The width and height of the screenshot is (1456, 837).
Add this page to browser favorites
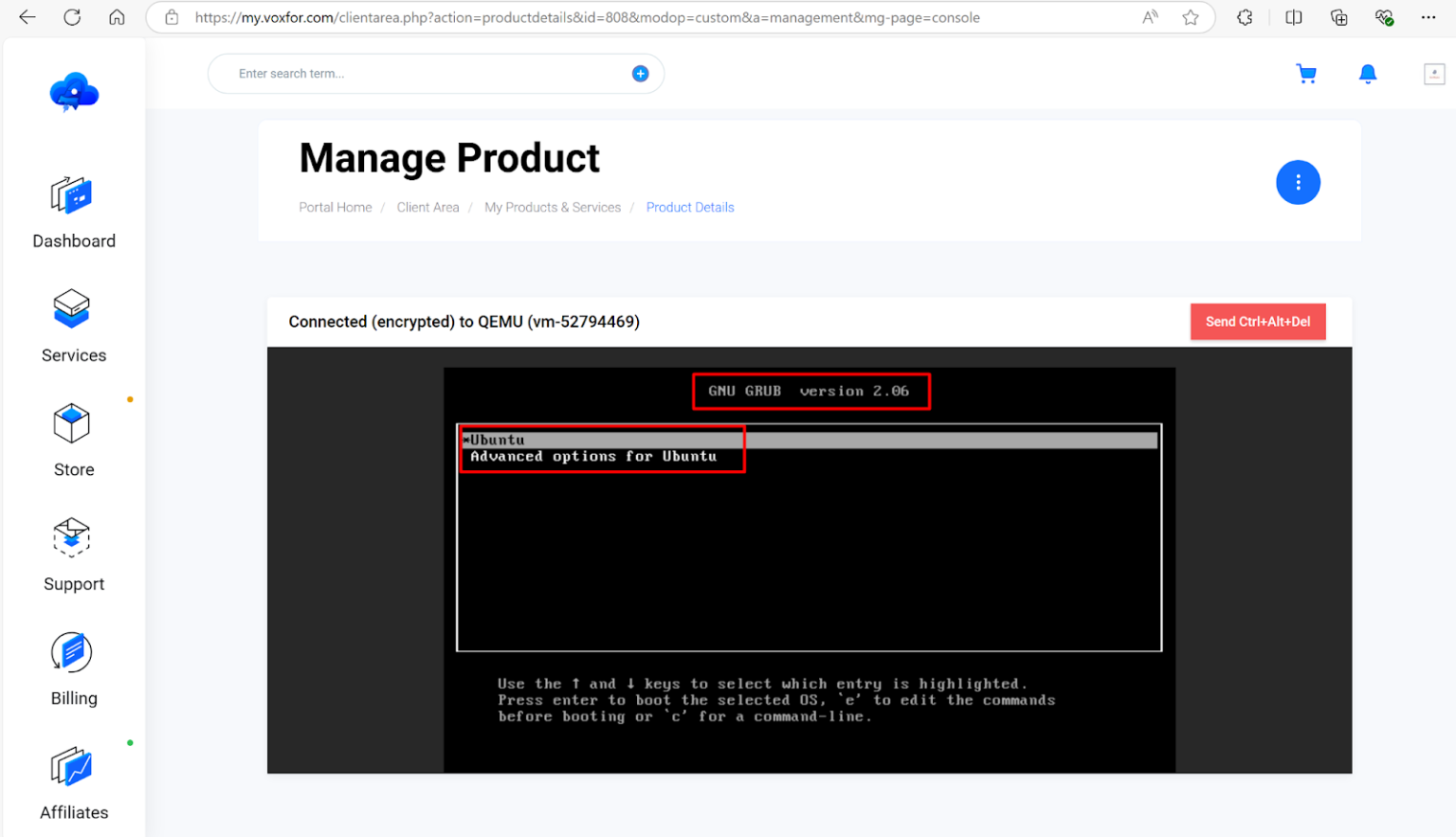(x=1191, y=16)
